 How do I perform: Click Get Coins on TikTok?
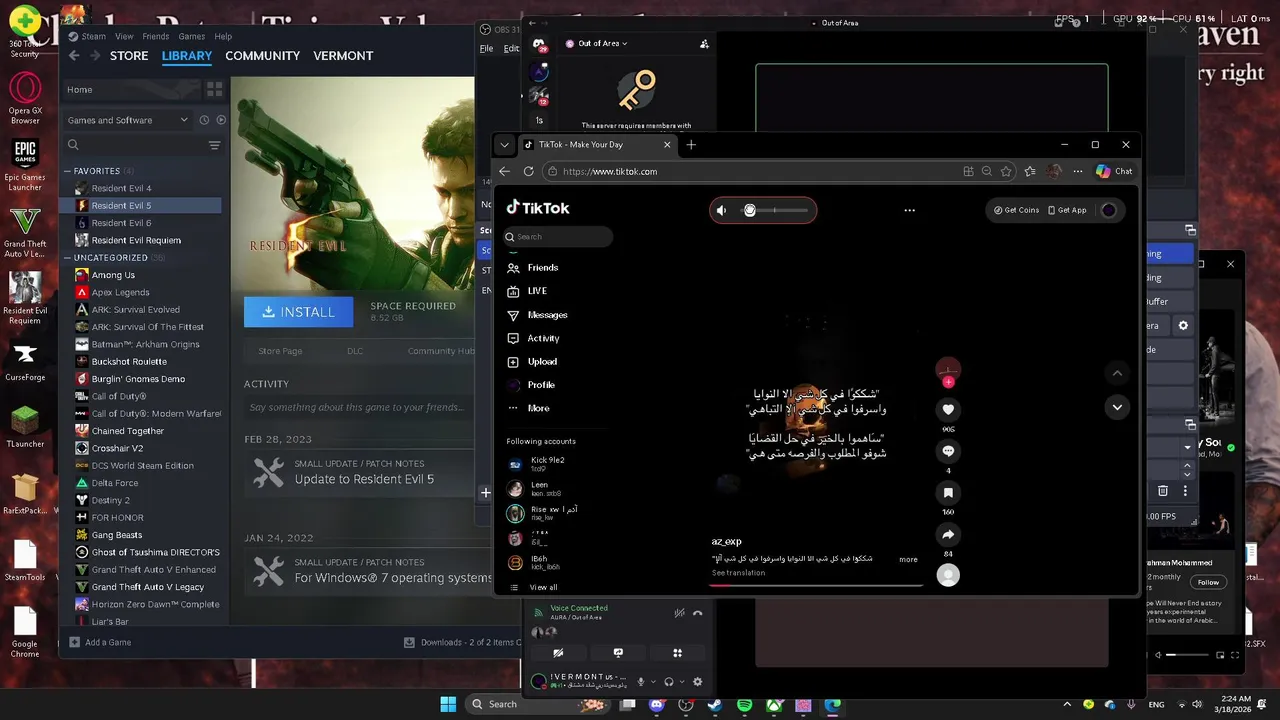[1016, 210]
